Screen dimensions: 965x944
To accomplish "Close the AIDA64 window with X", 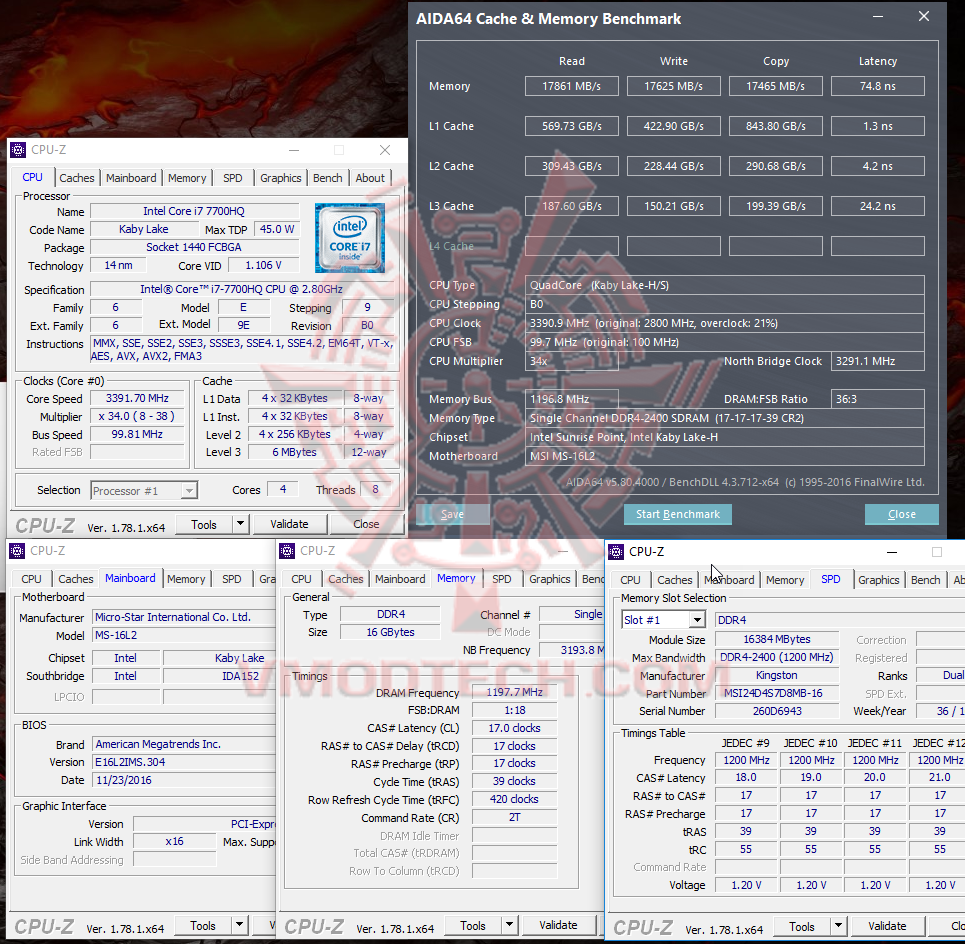I will [924, 17].
